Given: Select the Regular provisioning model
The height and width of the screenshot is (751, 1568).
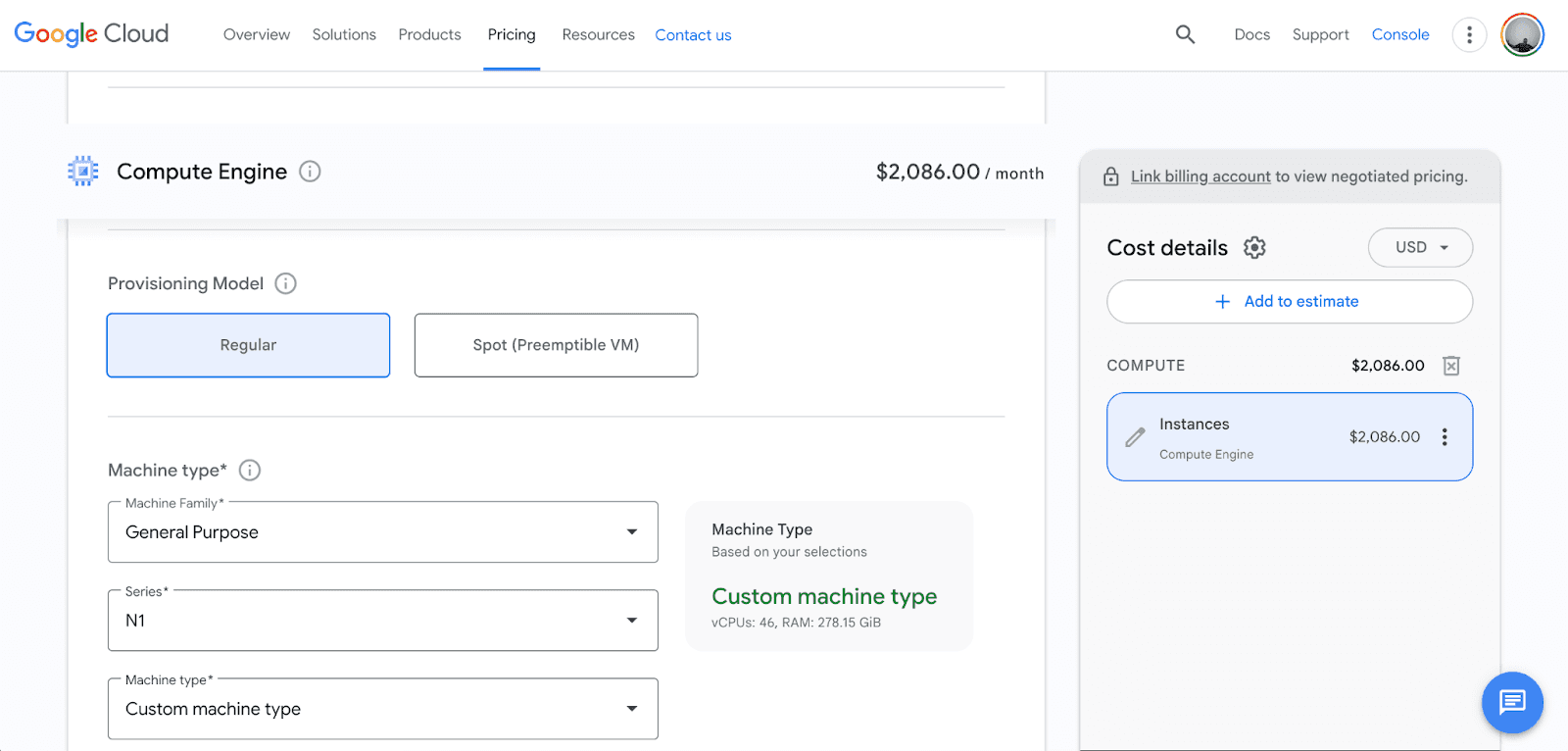Looking at the screenshot, I should [x=248, y=345].
